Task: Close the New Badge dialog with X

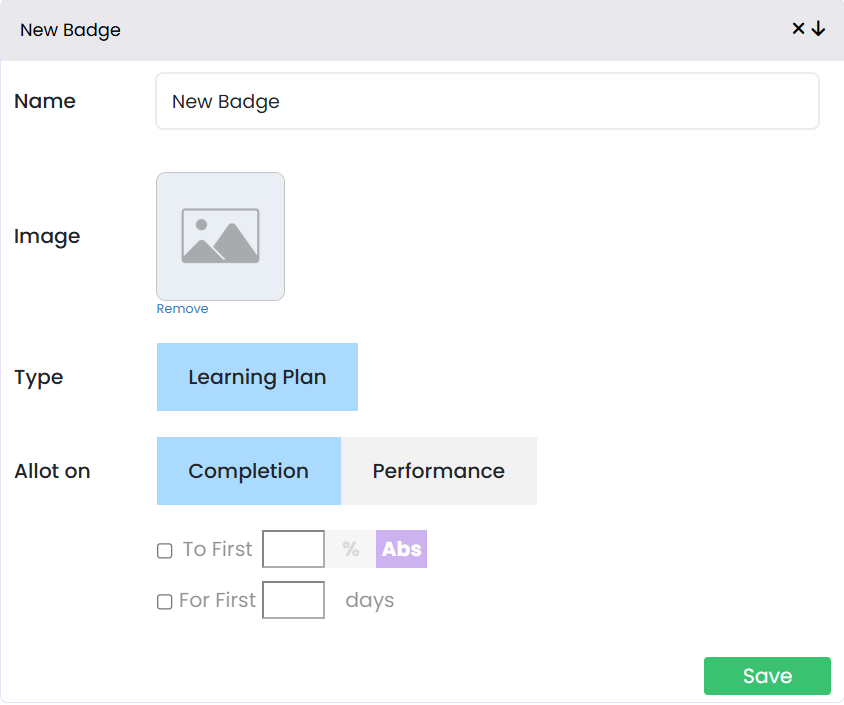Action: point(798,29)
